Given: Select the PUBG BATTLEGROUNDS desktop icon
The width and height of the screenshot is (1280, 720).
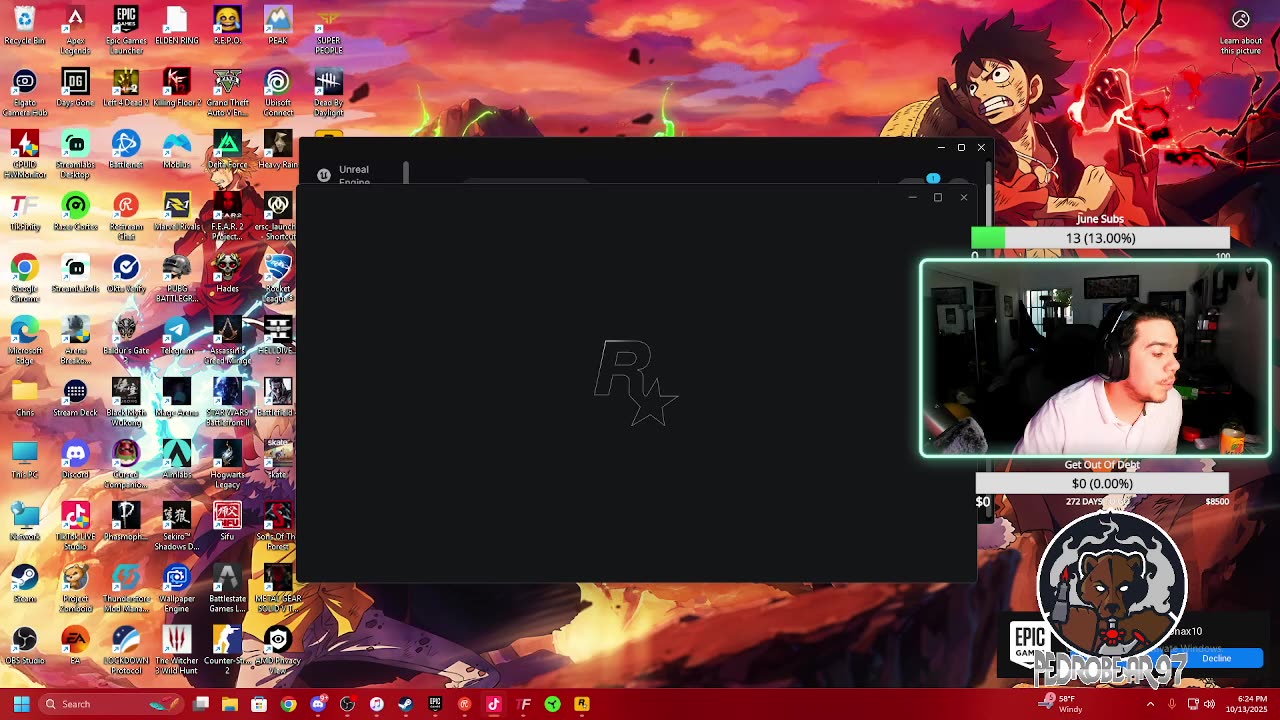Looking at the screenshot, I should tap(177, 278).
